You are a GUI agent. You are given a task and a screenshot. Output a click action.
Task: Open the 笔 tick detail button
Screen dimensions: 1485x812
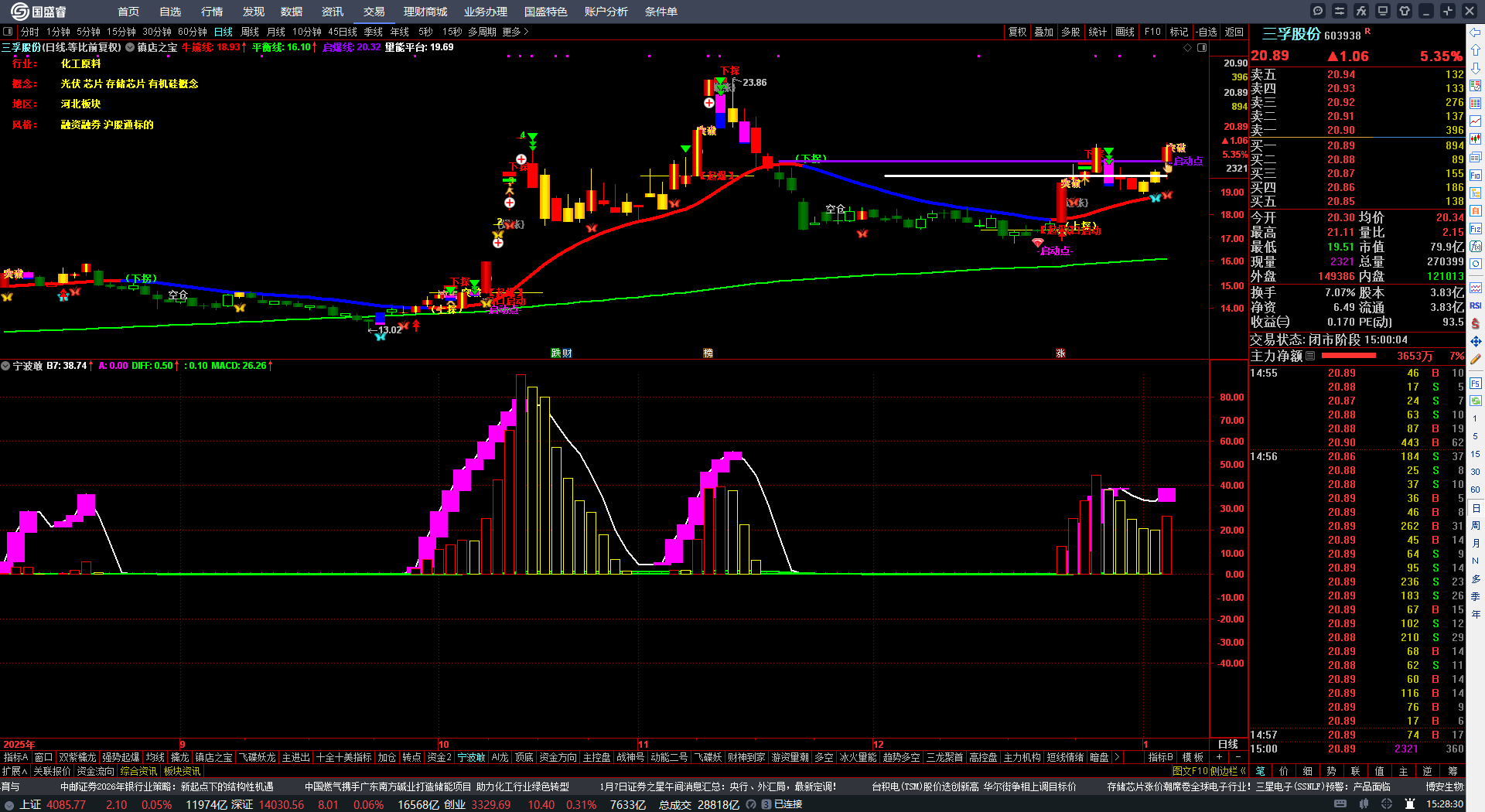[1260, 771]
